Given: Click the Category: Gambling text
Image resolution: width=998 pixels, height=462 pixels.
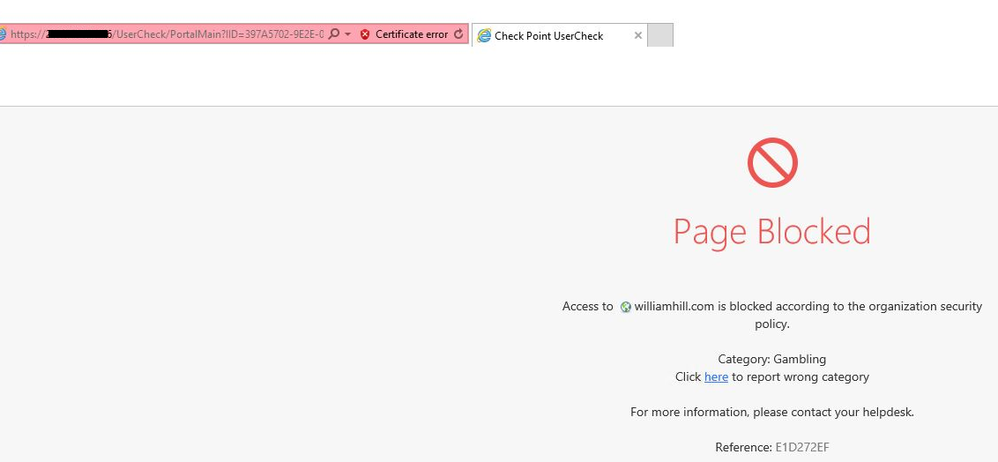Looking at the screenshot, I should (x=771, y=359).
